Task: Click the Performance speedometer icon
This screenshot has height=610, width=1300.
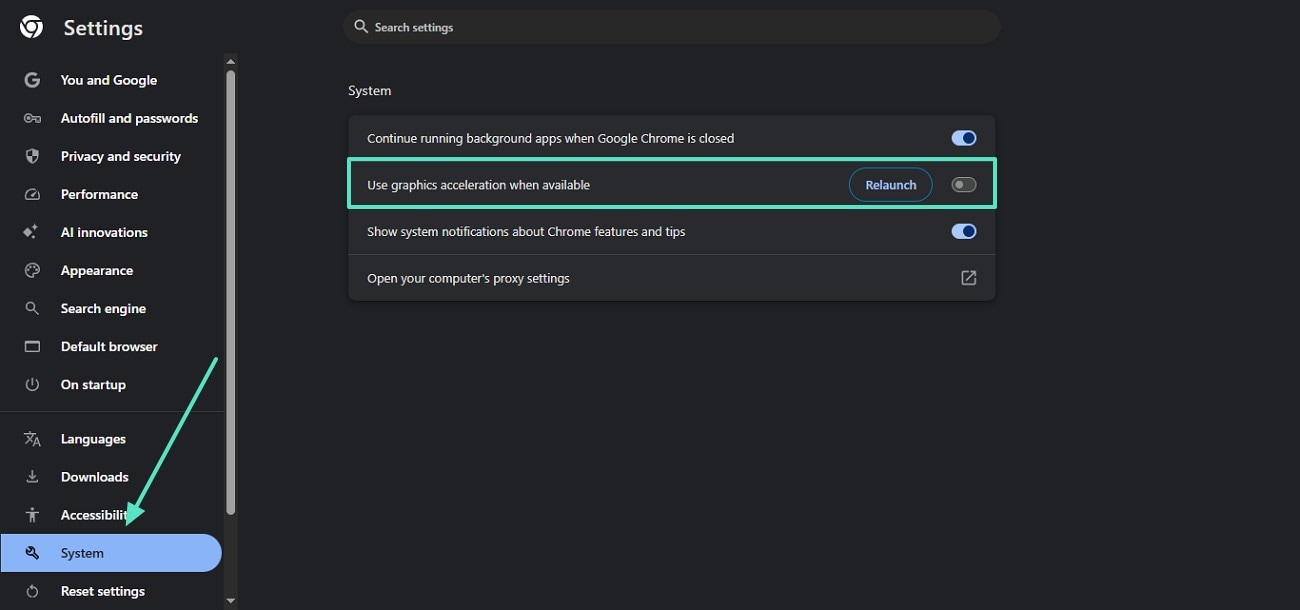Action: (32, 194)
